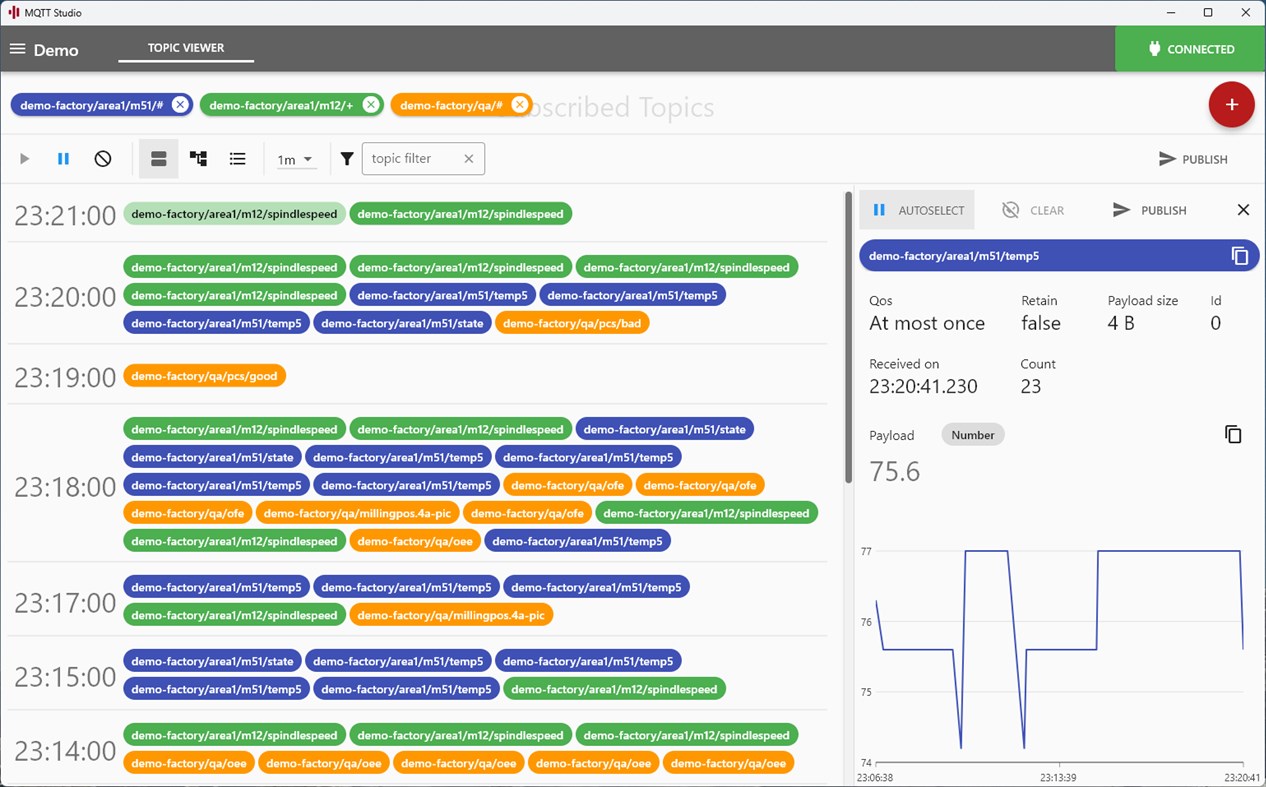Open the hamburger menu next to Demo
This screenshot has width=1266, height=787.
click(17, 49)
